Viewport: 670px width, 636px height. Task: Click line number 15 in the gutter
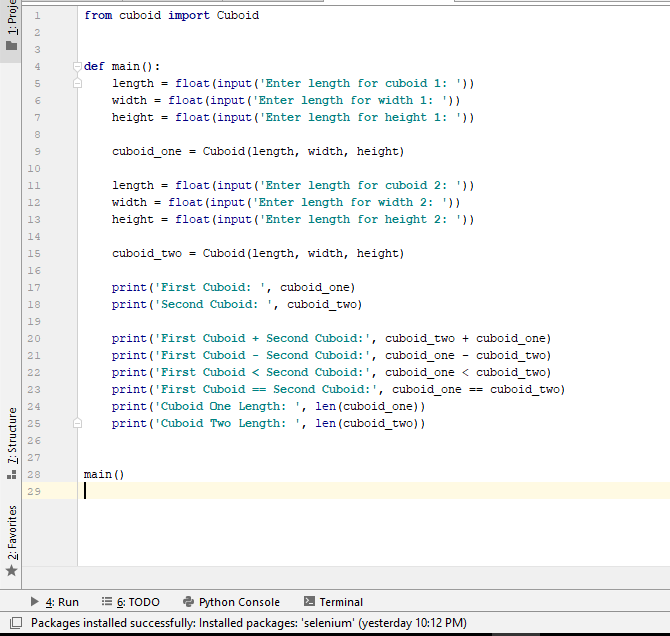(x=34, y=253)
